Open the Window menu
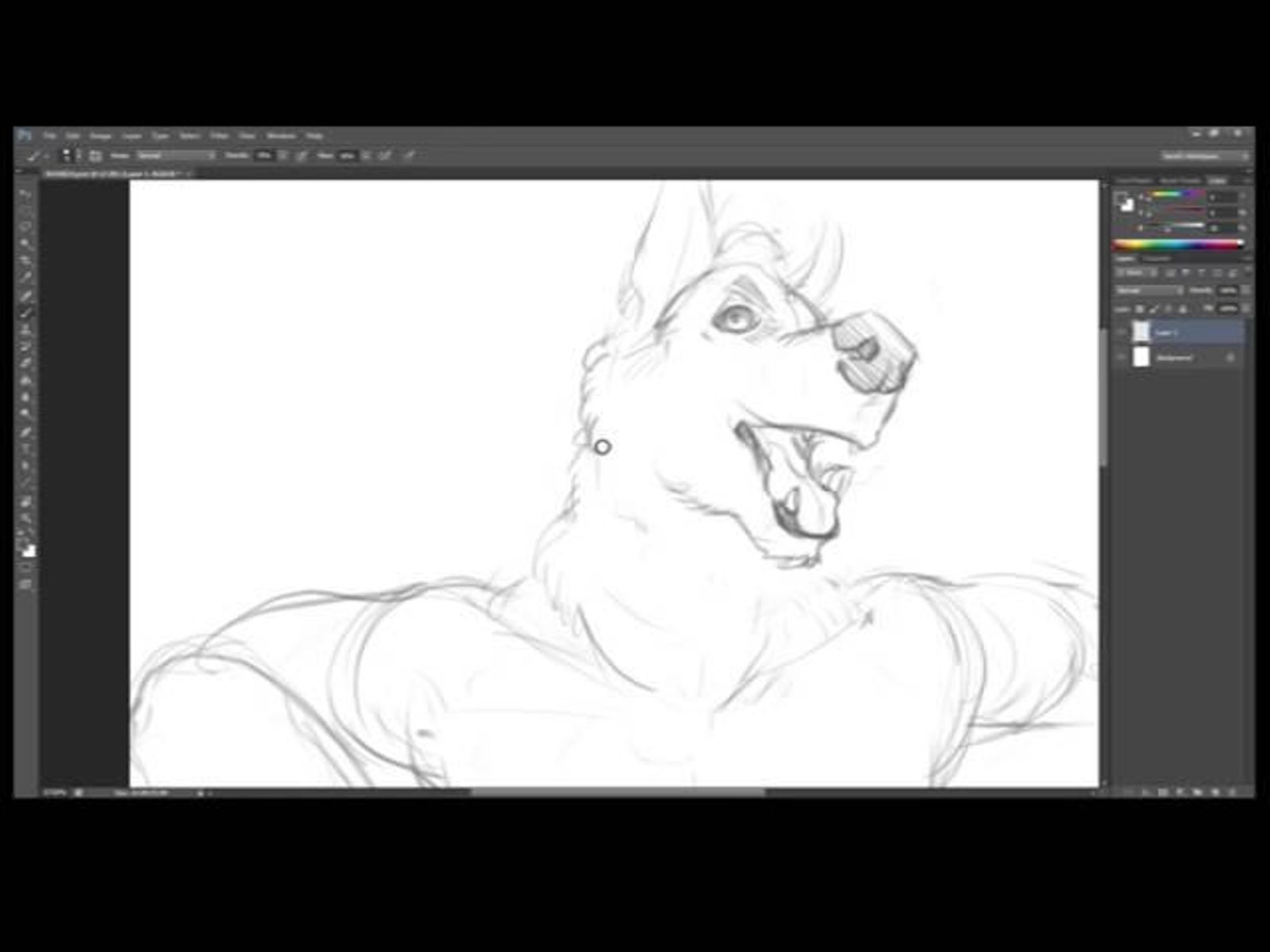1270x952 pixels. [281, 136]
